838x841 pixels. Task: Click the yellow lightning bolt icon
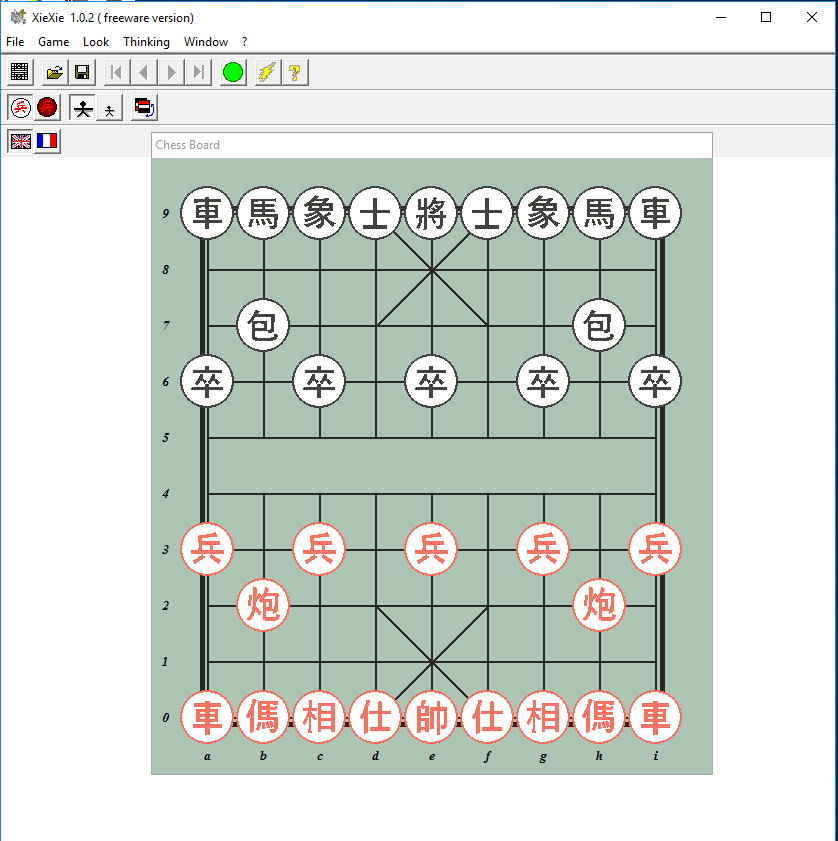click(x=267, y=72)
